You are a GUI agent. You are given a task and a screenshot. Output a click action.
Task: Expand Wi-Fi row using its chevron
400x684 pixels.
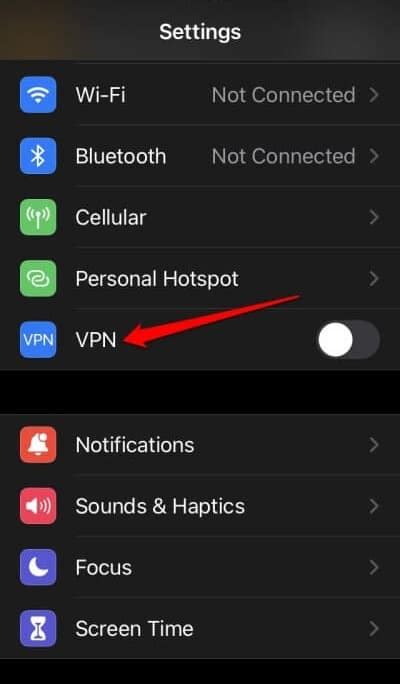[x=374, y=95]
